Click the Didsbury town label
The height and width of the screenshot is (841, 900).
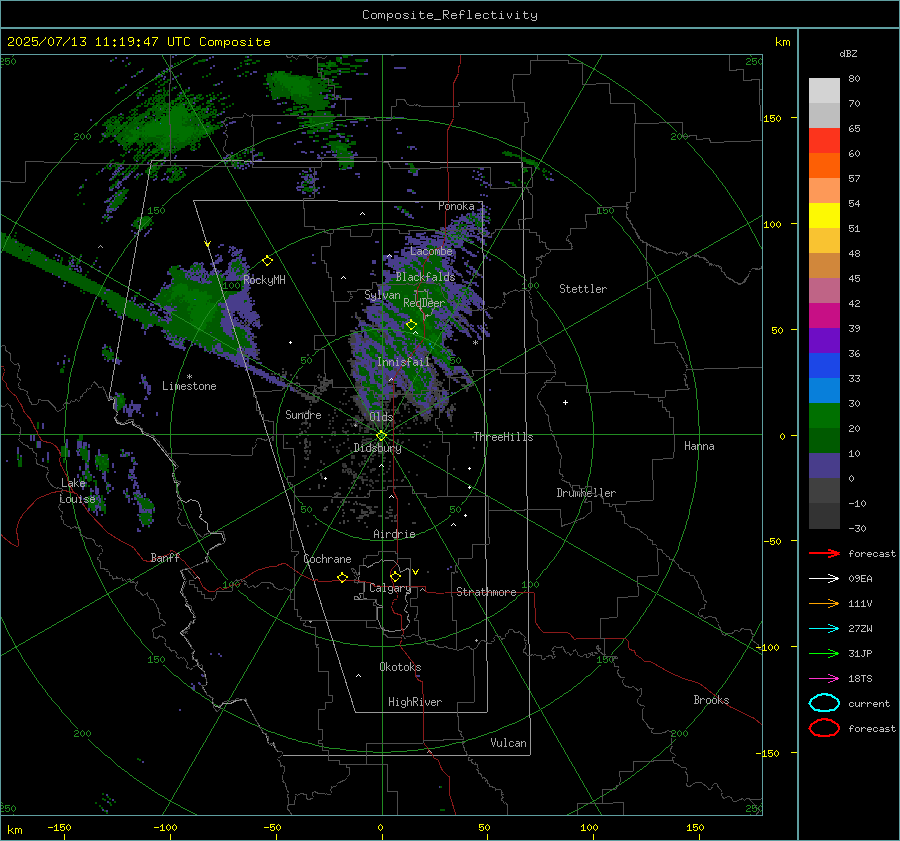[x=377, y=448]
